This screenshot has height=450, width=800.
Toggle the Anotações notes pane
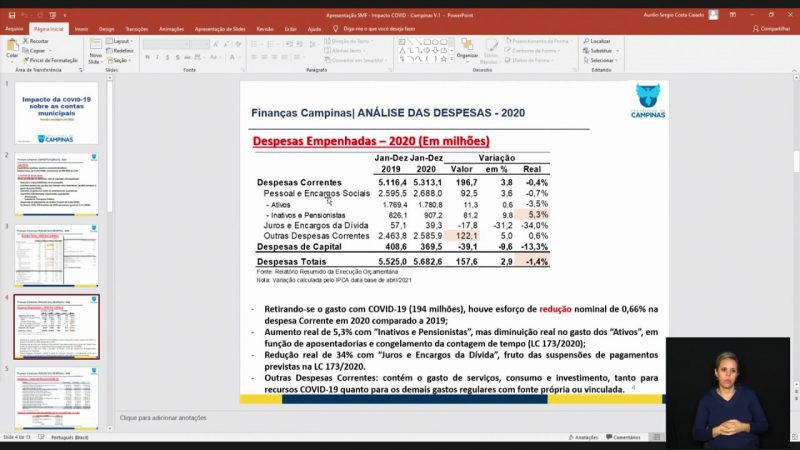(x=584, y=437)
